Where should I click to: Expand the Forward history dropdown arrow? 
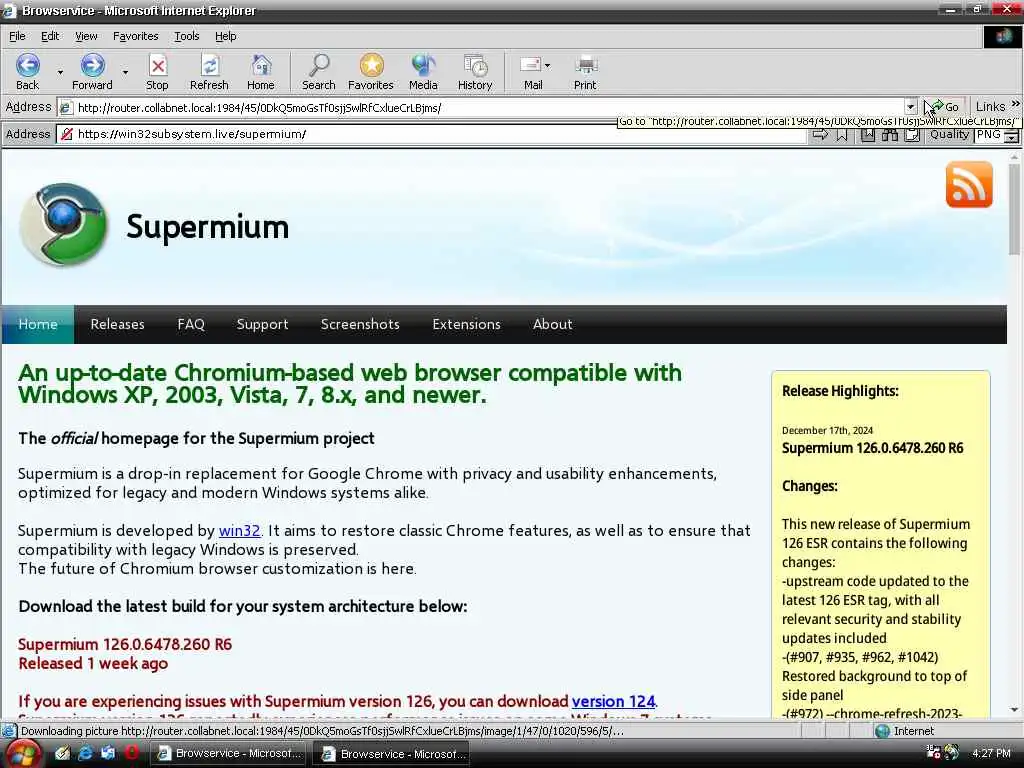[x=125, y=72]
